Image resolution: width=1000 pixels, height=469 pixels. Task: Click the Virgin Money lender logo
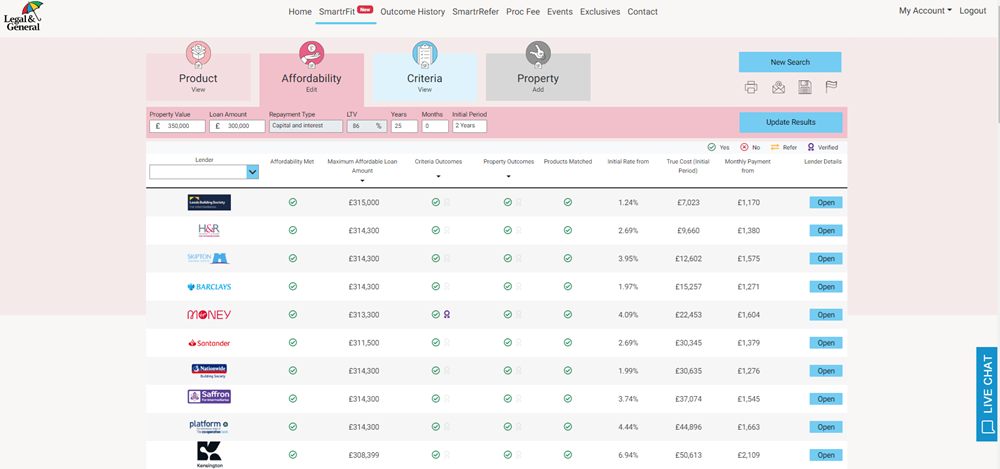pos(209,315)
